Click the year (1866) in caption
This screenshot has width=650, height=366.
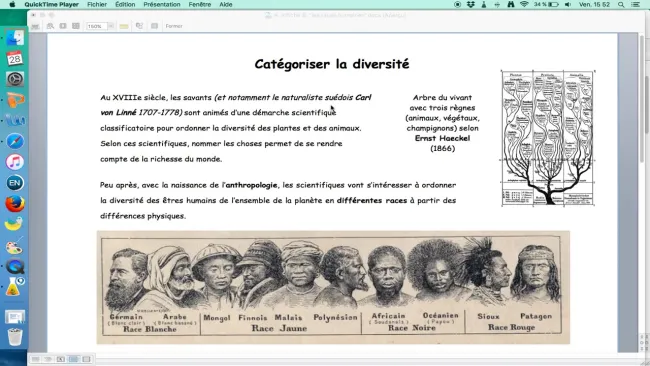442,148
